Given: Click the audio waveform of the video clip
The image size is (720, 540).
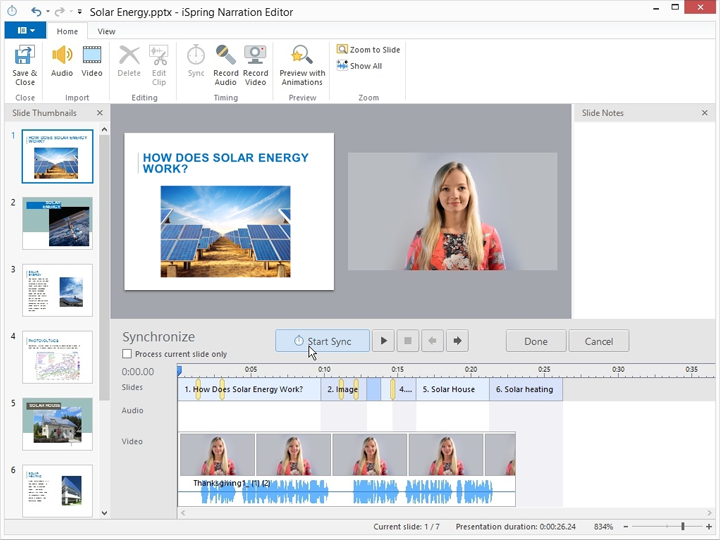Looking at the screenshot, I should (x=347, y=492).
